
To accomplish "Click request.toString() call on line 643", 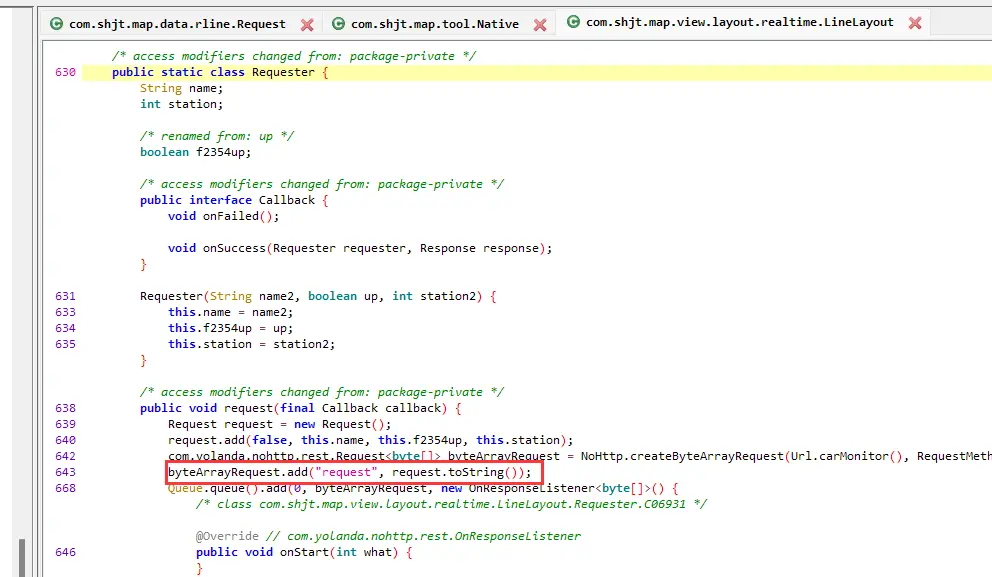I will point(457,472).
